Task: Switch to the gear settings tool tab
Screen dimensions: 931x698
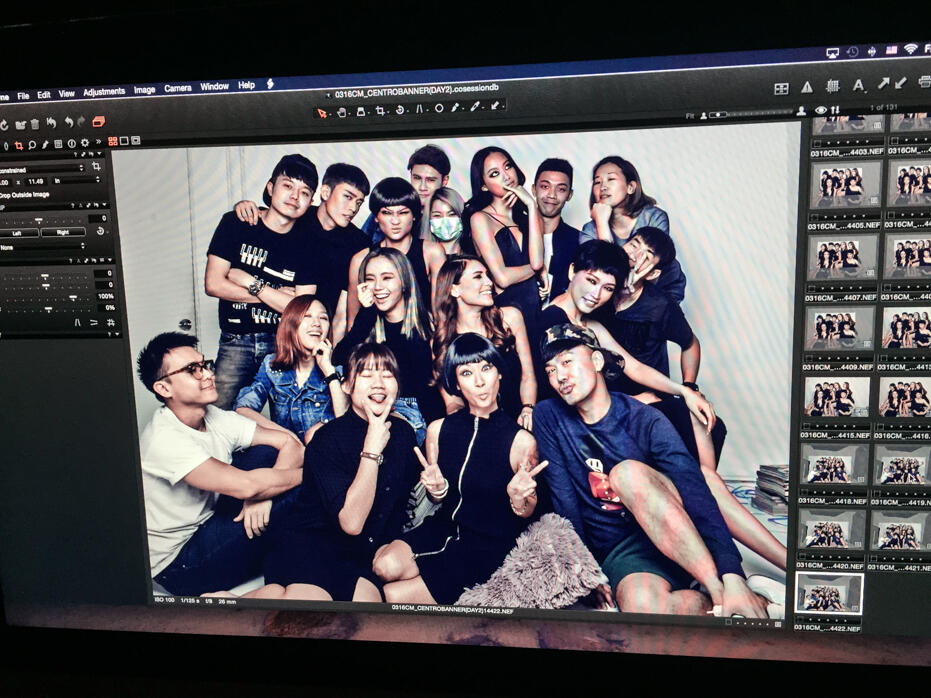Action: [85, 143]
